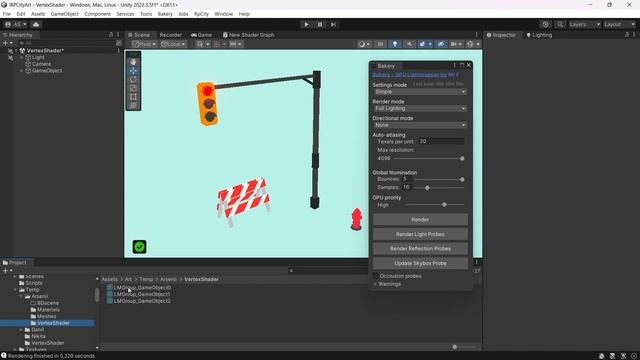Screen dimensions: 640x360
Task: Click the Render Light Probes button
Action: (420, 234)
